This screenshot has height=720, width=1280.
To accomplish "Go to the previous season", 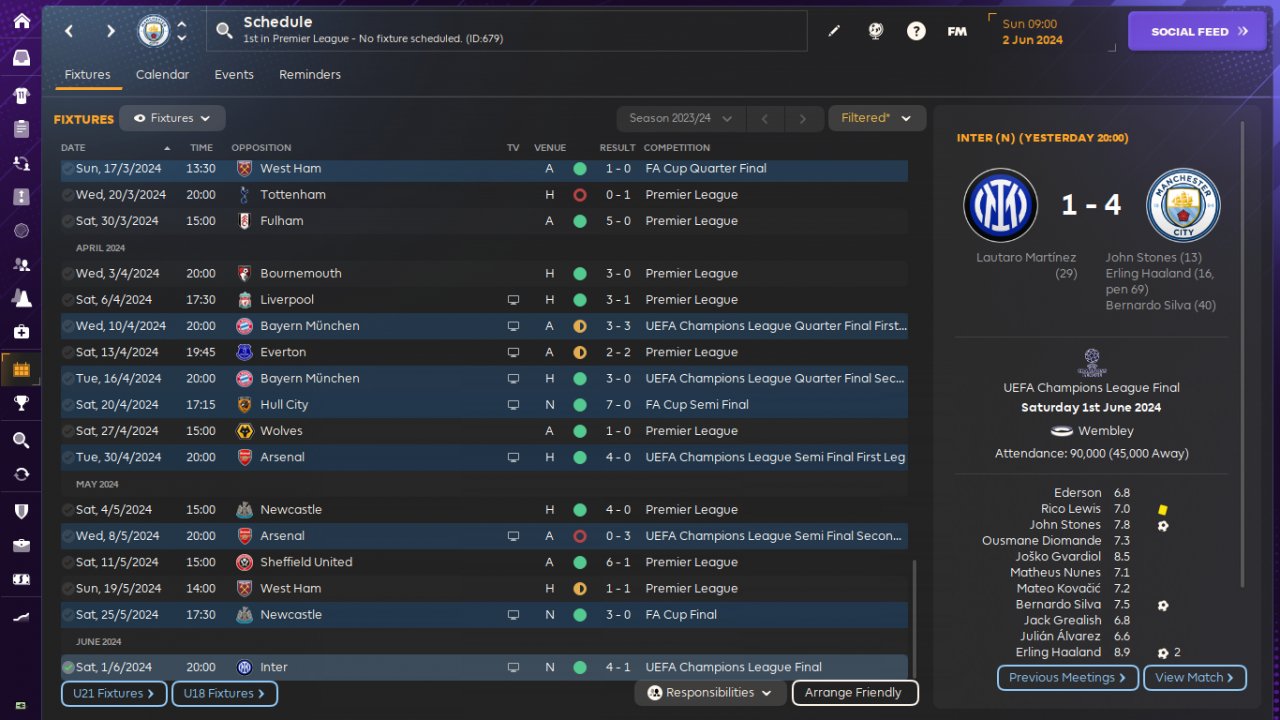I will click(x=765, y=118).
